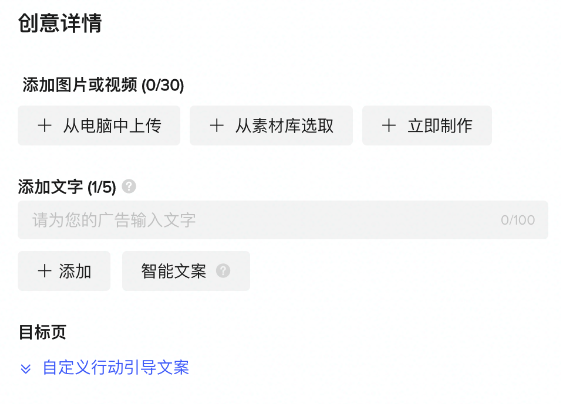Click the plus icon beside 从素材库选取
This screenshot has height=404, width=561.
point(216,126)
